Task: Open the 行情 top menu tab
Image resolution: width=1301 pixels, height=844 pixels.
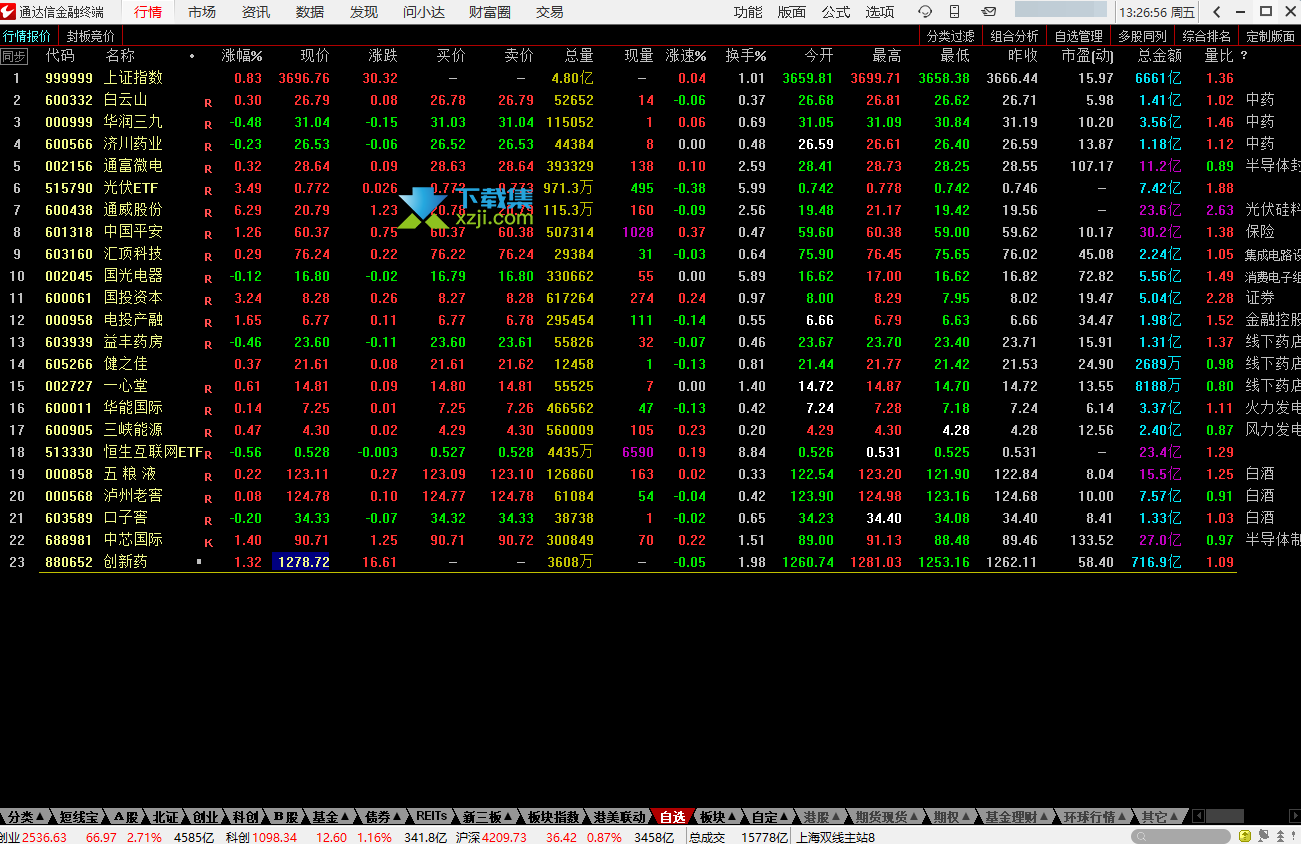Action: click(x=147, y=12)
